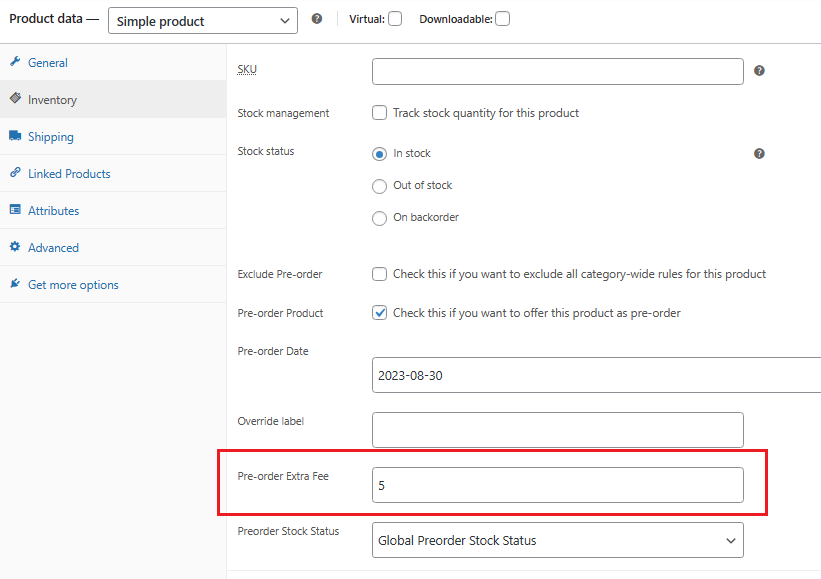Click the help icon for Stock status
Screen dimensions: 821x579
759,153
